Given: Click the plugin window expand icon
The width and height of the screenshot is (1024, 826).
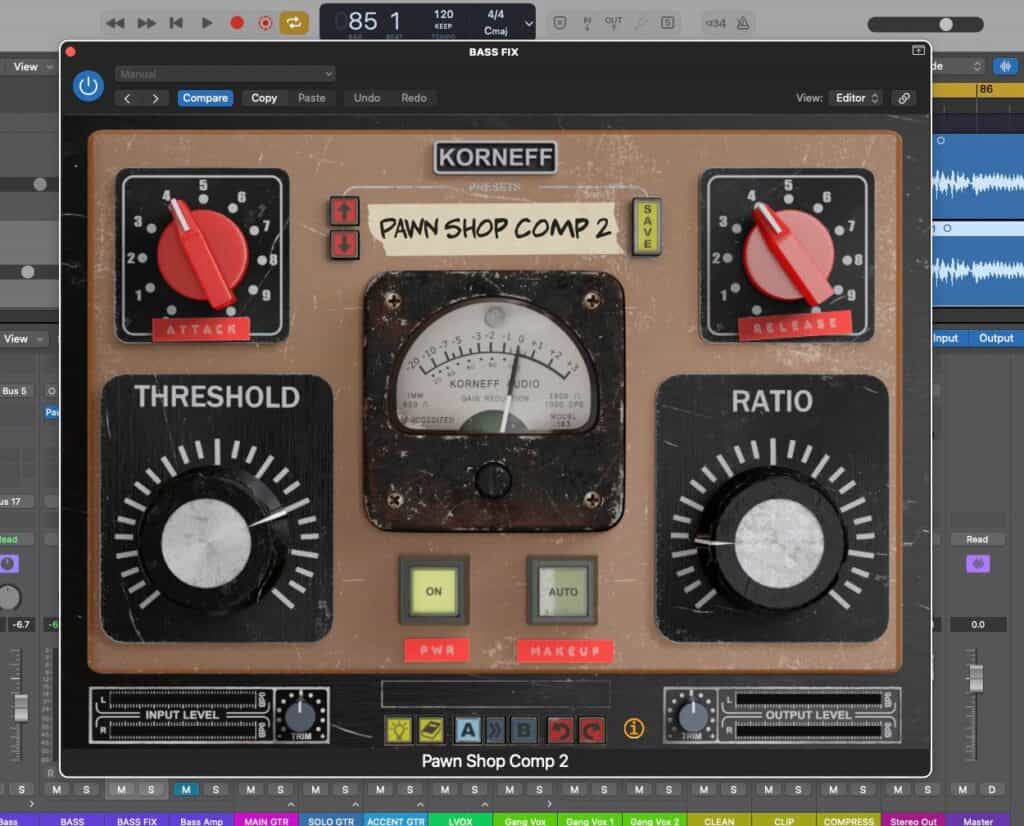Looking at the screenshot, I should (918, 50).
